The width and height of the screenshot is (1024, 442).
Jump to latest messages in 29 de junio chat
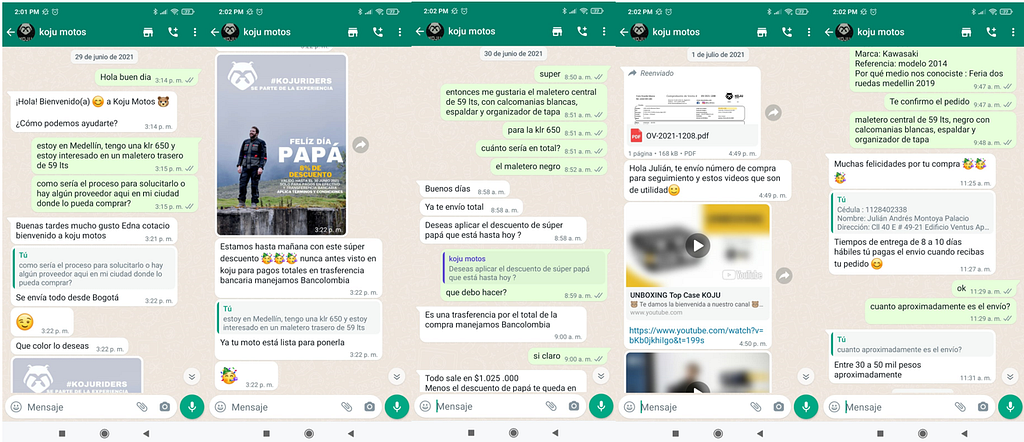coord(191,376)
